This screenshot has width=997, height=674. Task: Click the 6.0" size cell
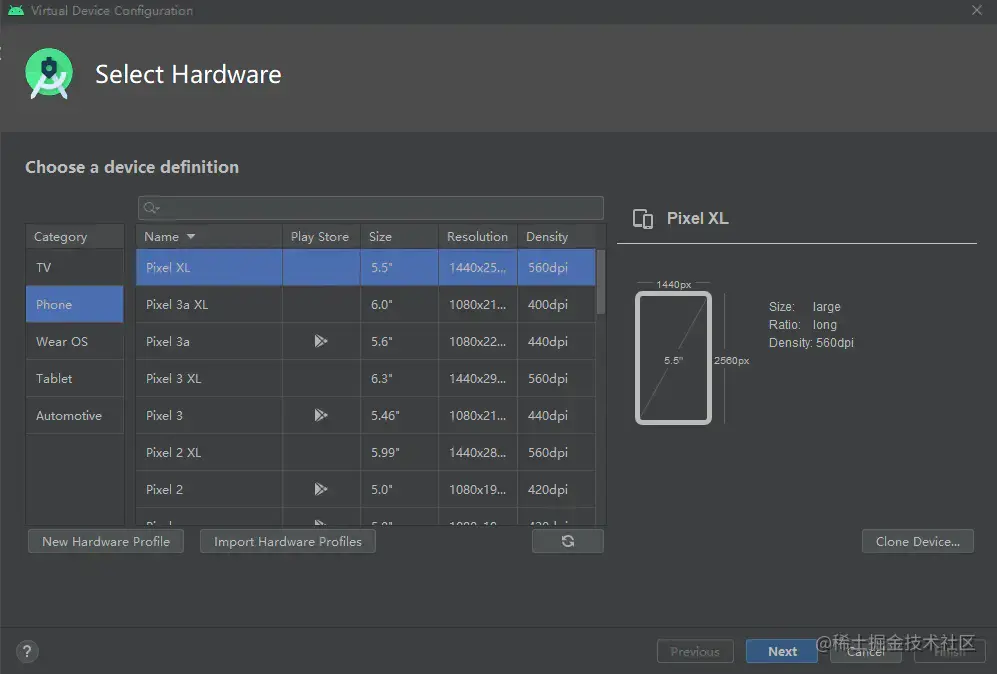pyautogui.click(x=399, y=304)
